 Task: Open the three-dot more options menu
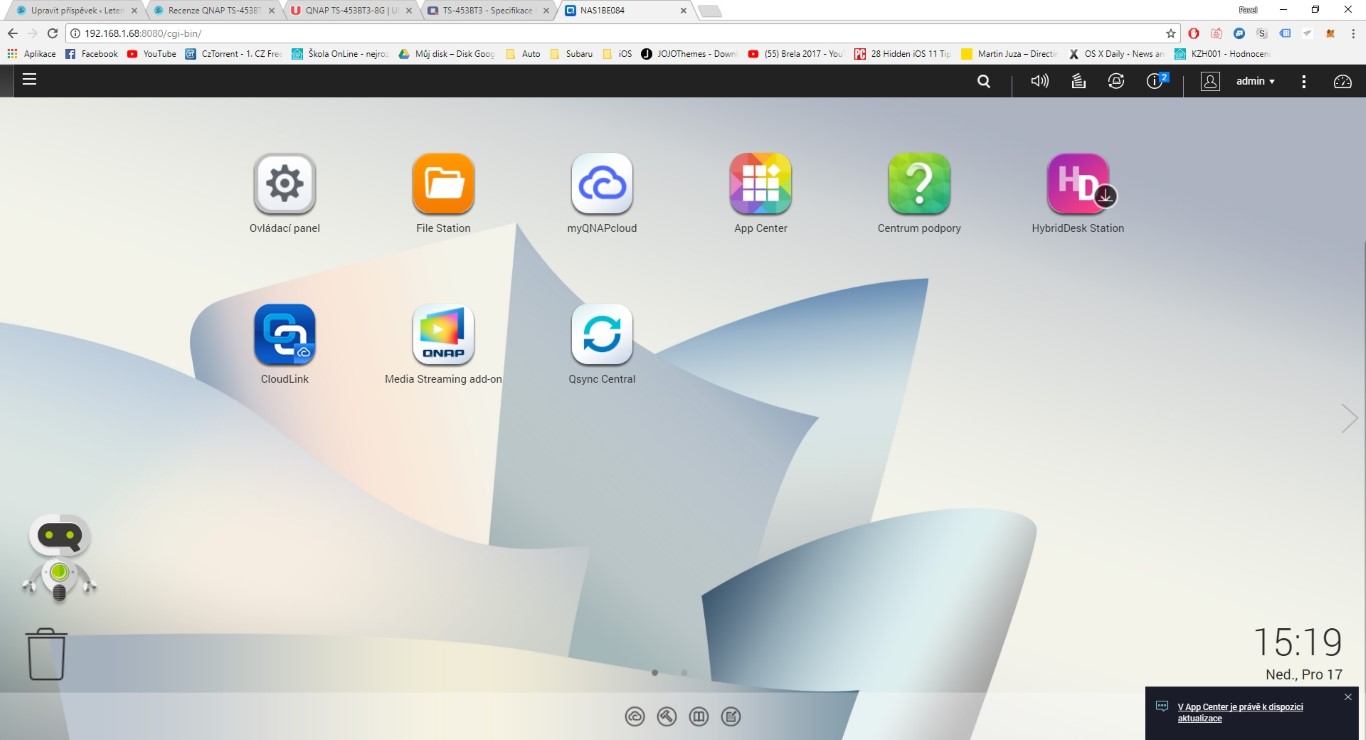(x=1304, y=81)
